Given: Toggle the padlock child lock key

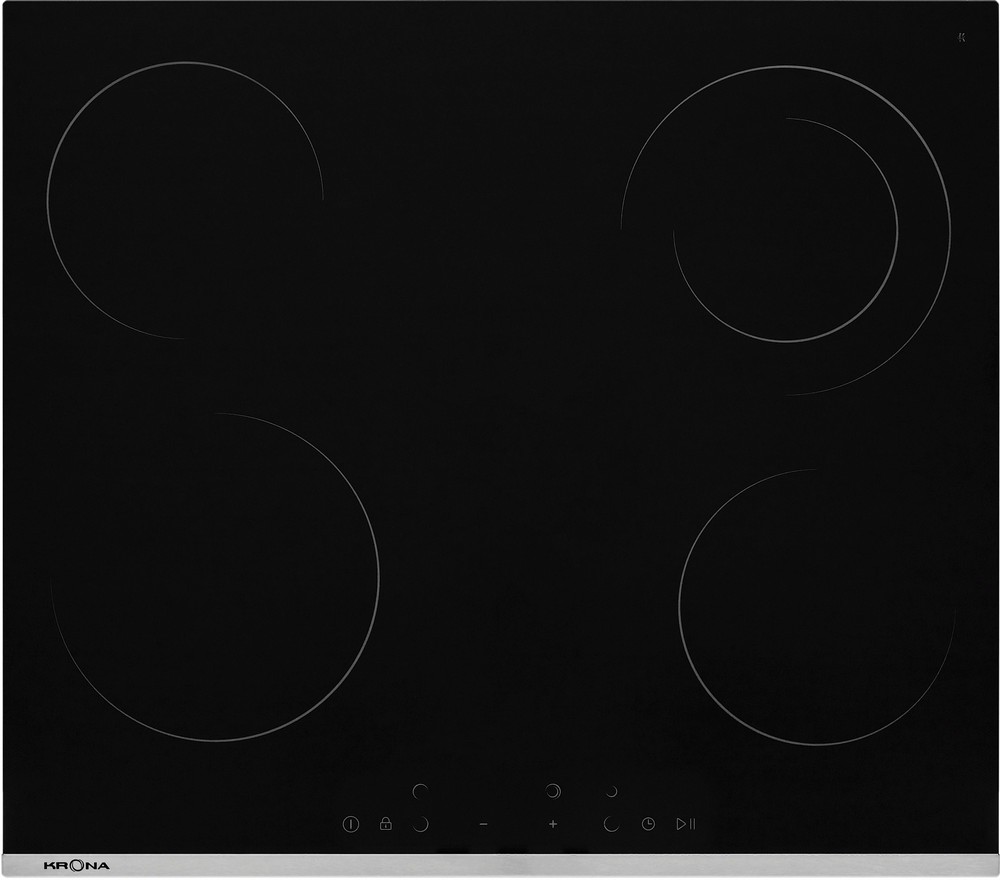Looking at the screenshot, I should tap(385, 824).
